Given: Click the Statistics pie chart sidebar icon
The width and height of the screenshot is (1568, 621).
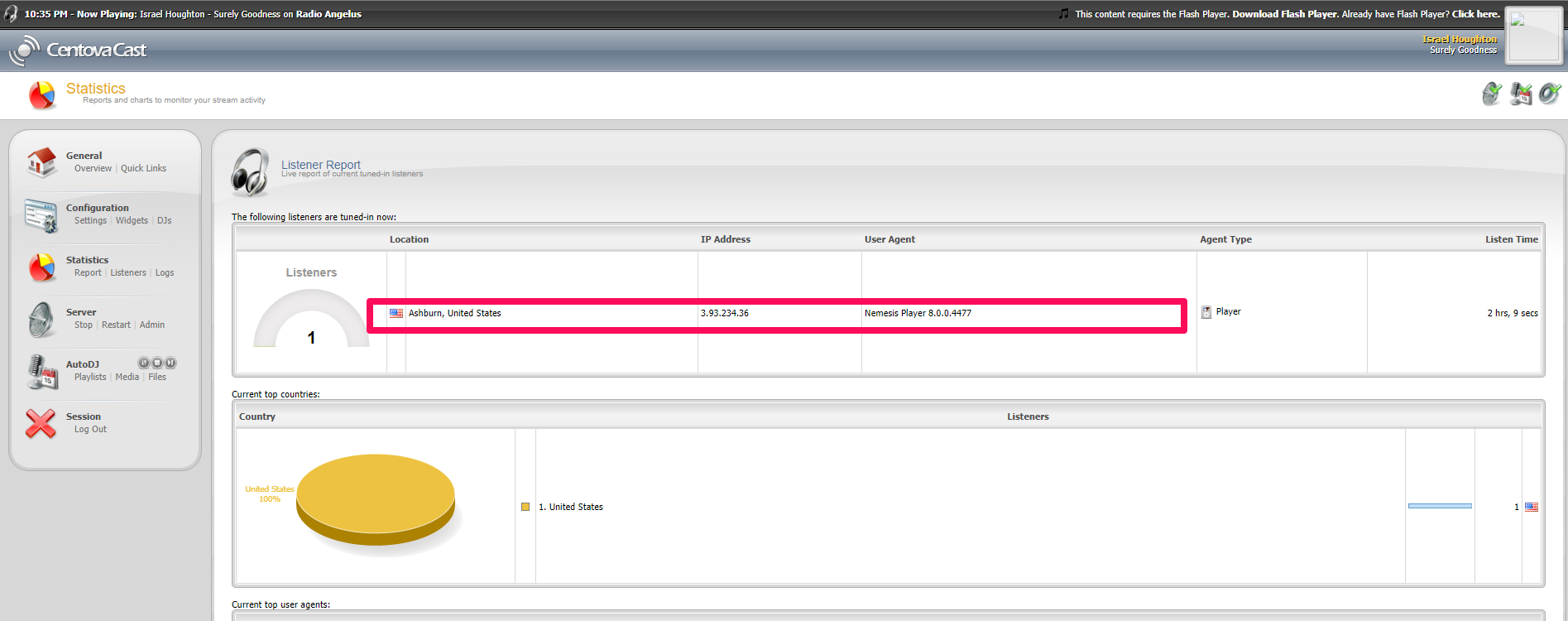Looking at the screenshot, I should click(x=41, y=267).
